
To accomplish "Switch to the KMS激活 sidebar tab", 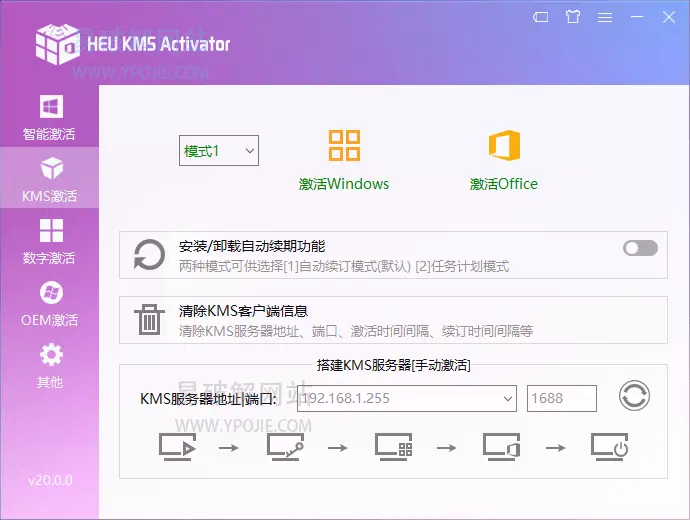I will [x=49, y=178].
